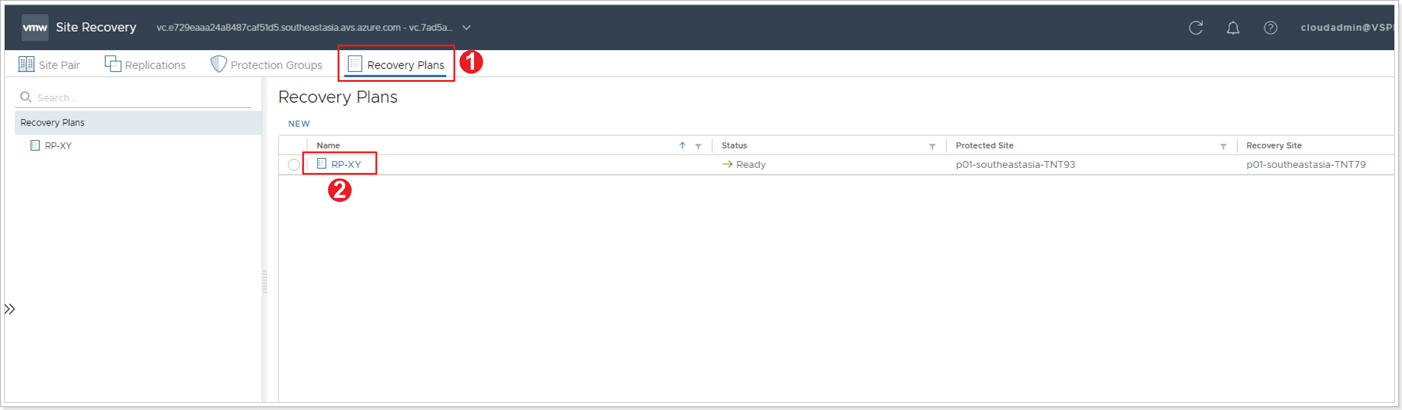Open the help question mark menu
This screenshot has width=1402, height=410.
coord(1270,28)
